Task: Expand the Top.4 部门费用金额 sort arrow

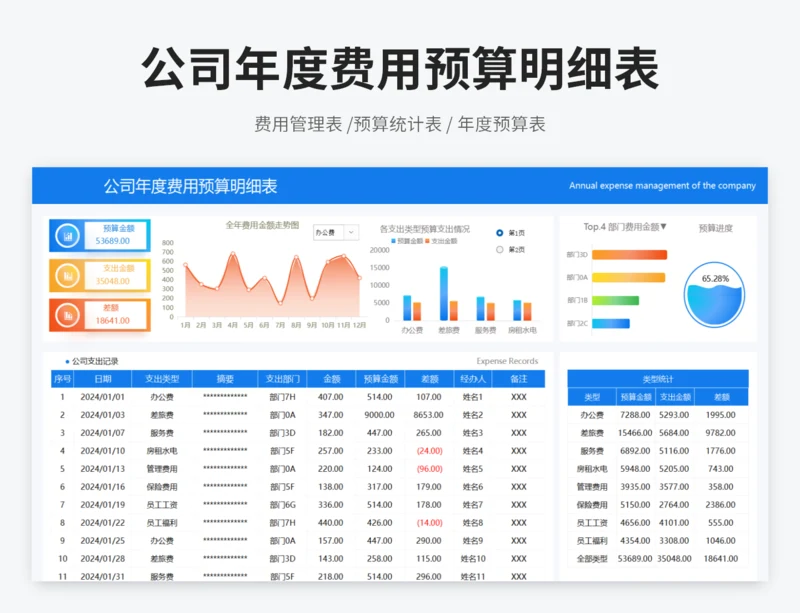Action: pyautogui.click(x=663, y=227)
